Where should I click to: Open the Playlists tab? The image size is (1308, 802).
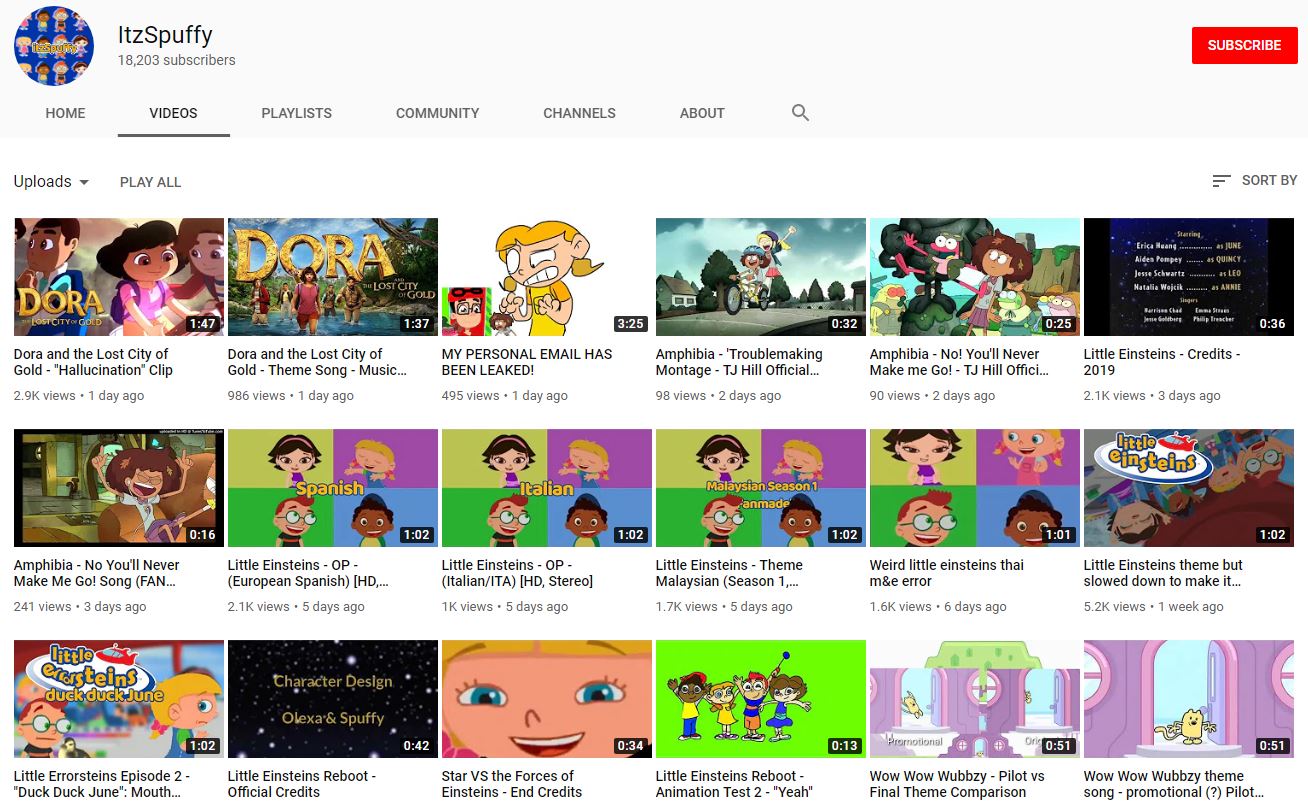click(296, 113)
